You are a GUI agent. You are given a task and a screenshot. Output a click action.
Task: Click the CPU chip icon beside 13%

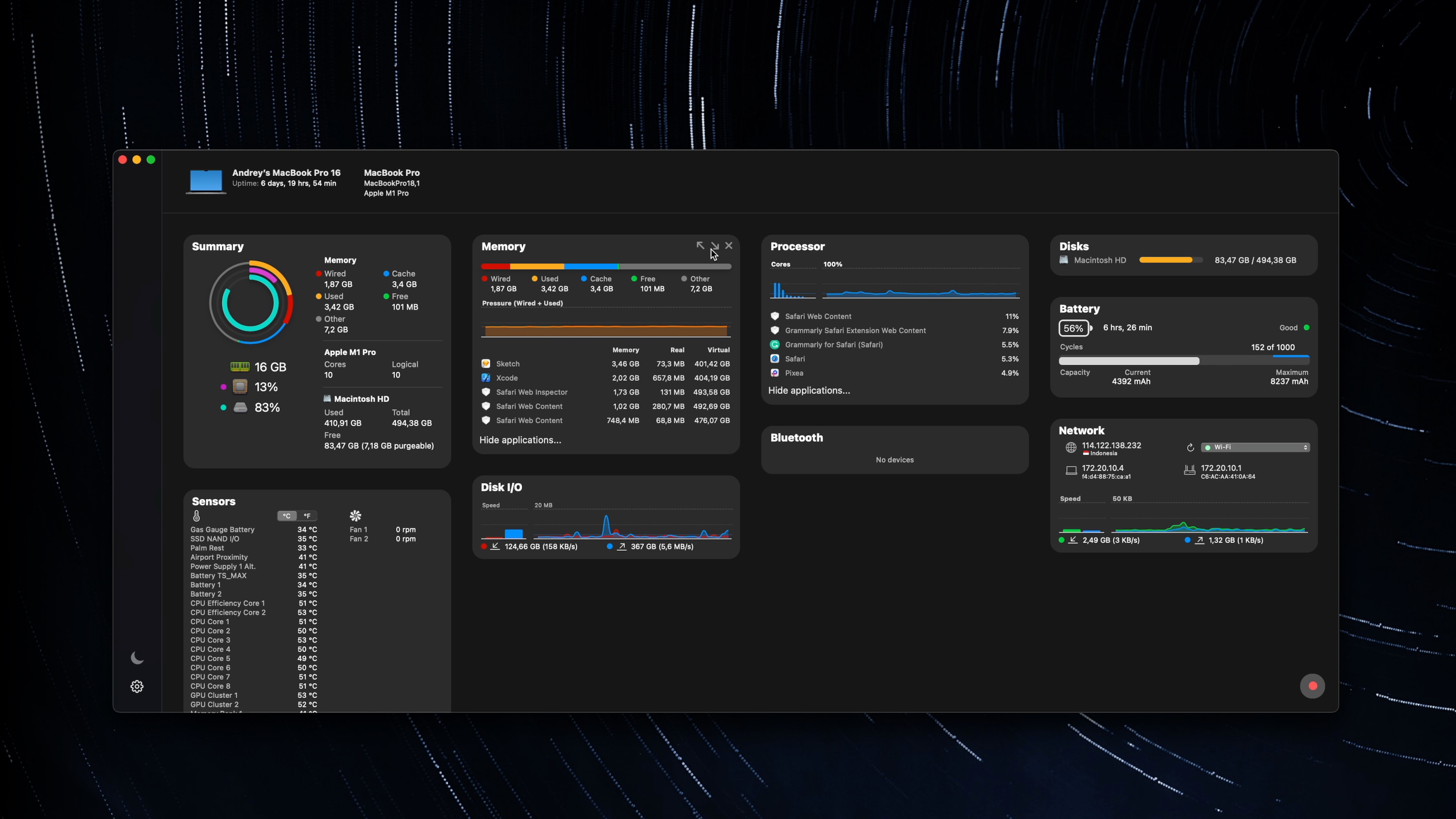coord(240,387)
